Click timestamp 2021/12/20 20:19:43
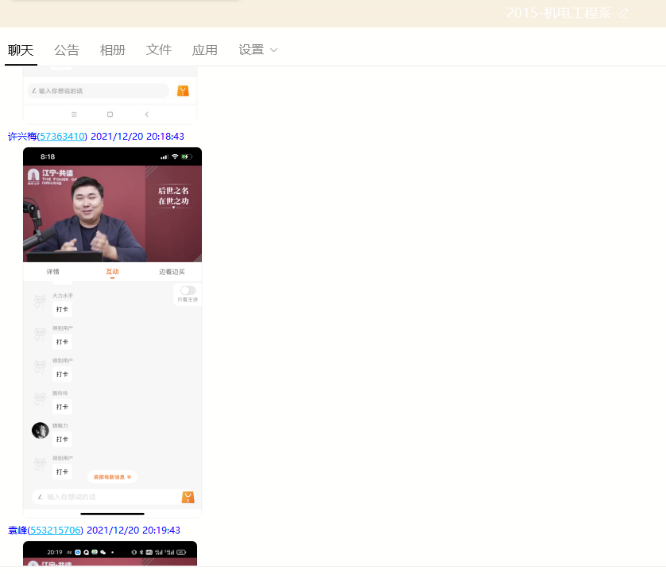 [x=133, y=530]
